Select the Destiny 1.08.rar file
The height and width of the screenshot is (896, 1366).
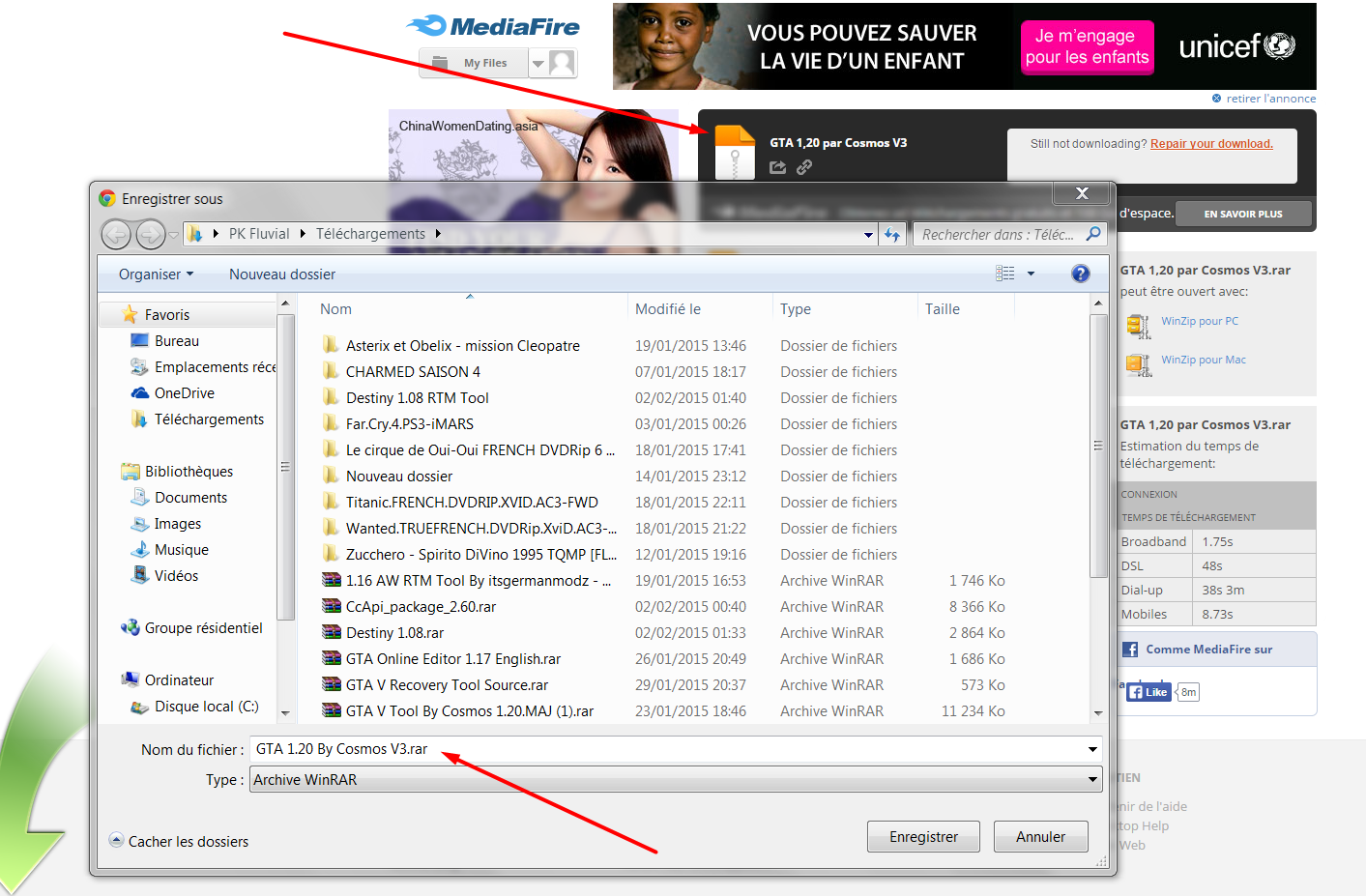pos(394,633)
